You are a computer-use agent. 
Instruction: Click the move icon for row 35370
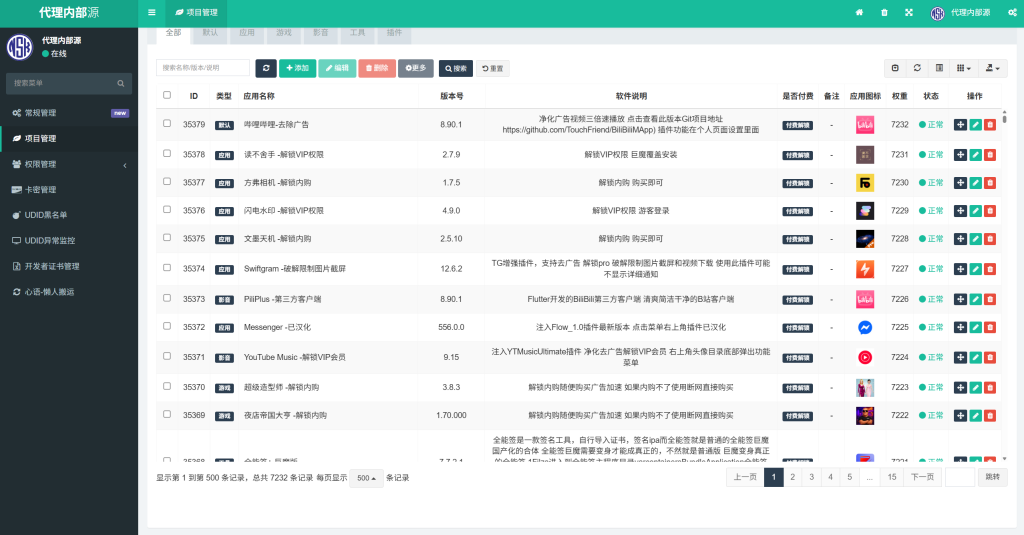coord(960,387)
